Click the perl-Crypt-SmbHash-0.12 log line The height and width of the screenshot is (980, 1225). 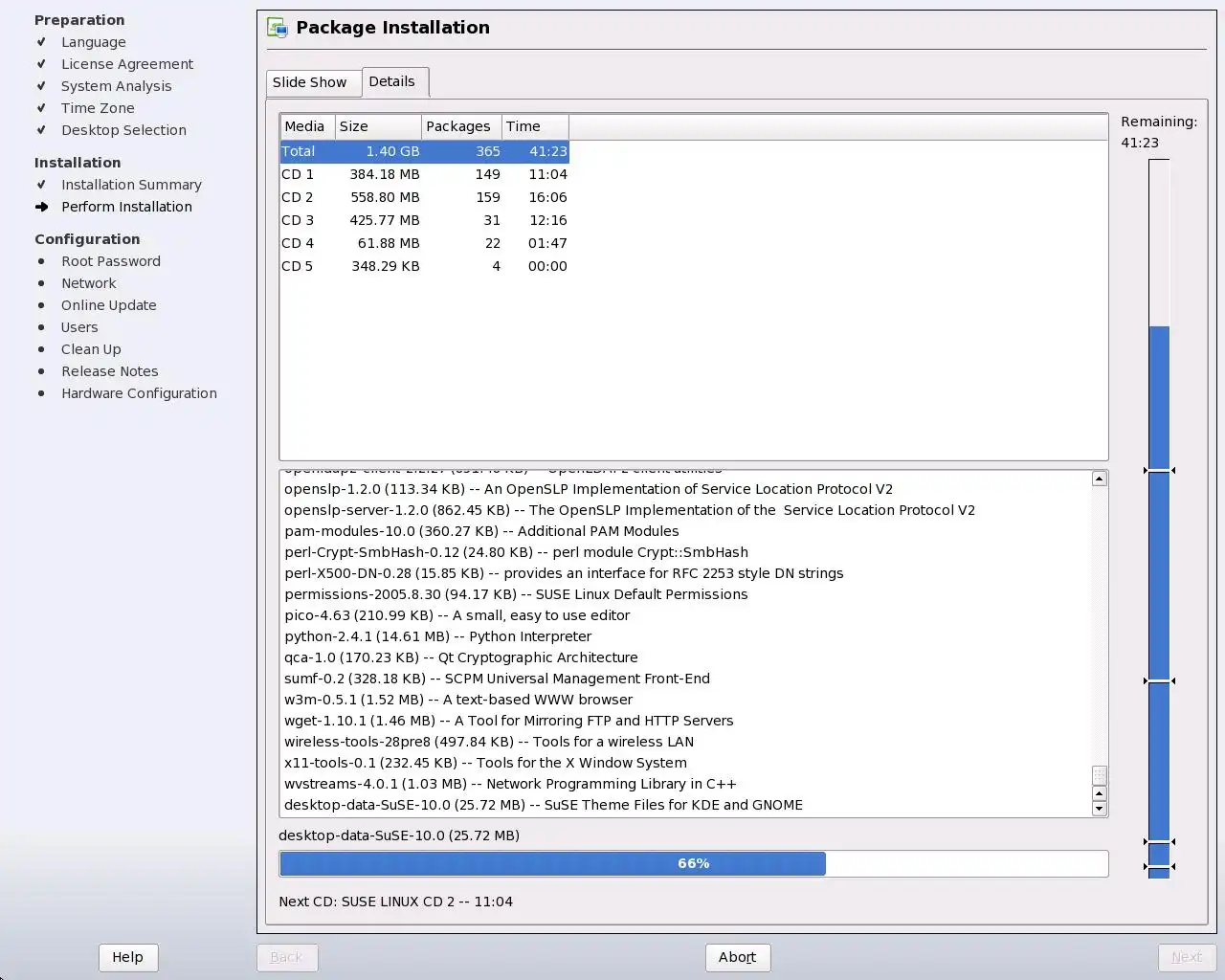point(516,552)
